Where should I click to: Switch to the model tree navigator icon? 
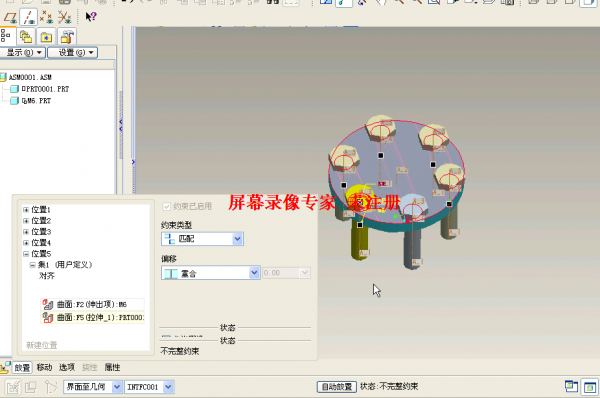pos(6,36)
